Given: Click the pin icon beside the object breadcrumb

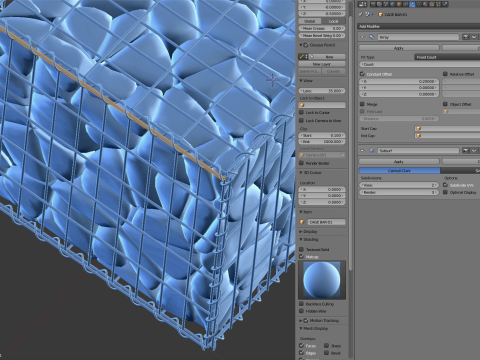Looking at the screenshot, I should (360, 14).
